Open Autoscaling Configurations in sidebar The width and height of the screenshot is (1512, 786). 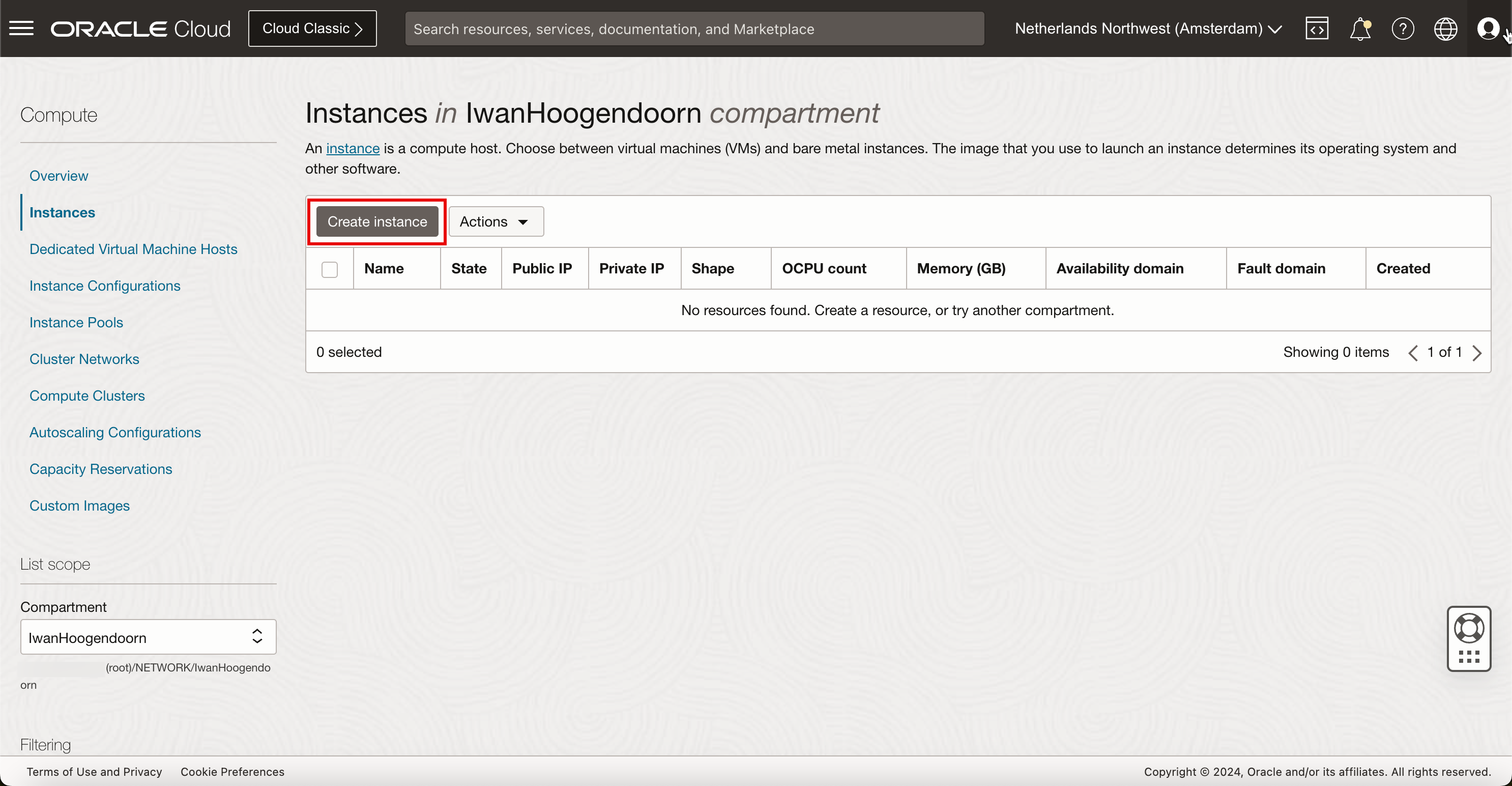click(115, 432)
